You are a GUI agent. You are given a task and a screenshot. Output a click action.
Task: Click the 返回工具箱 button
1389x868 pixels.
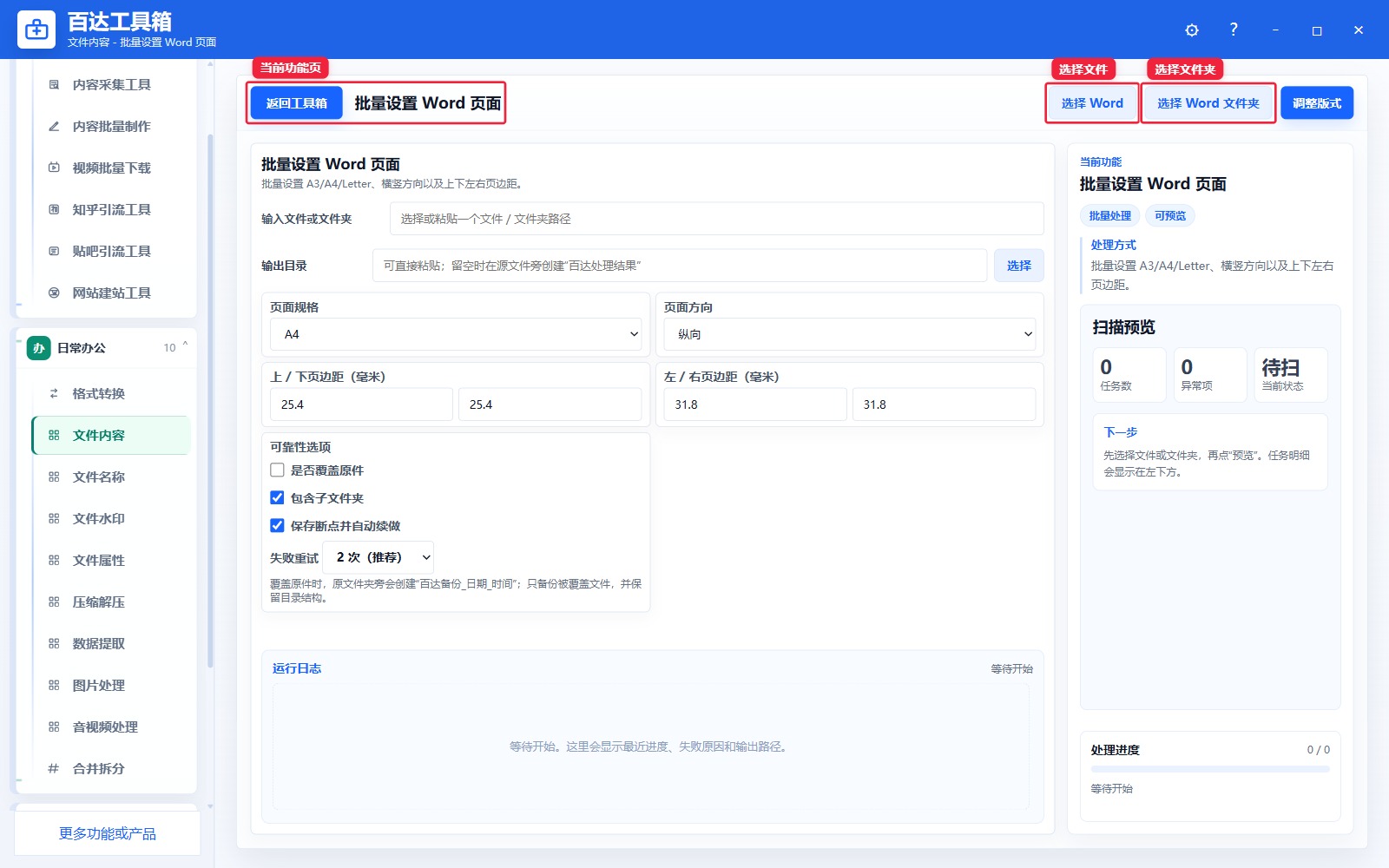pos(296,103)
